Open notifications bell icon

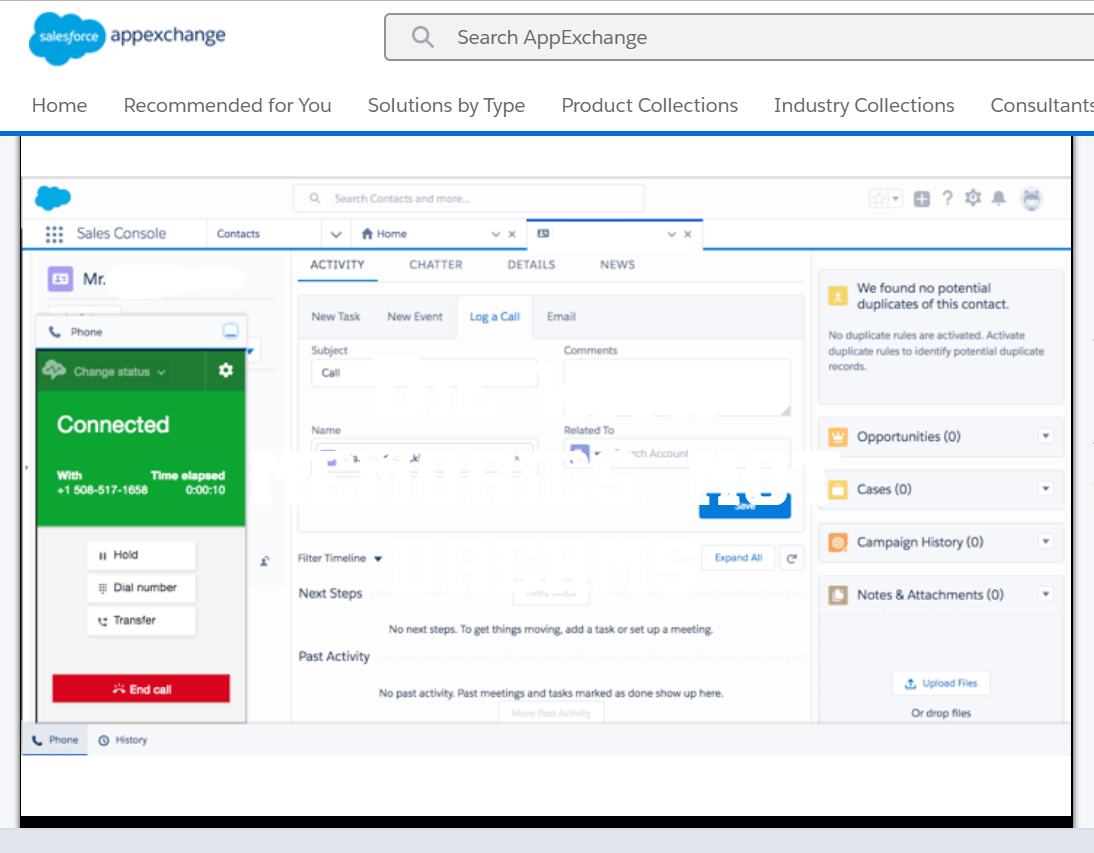pos(998,198)
